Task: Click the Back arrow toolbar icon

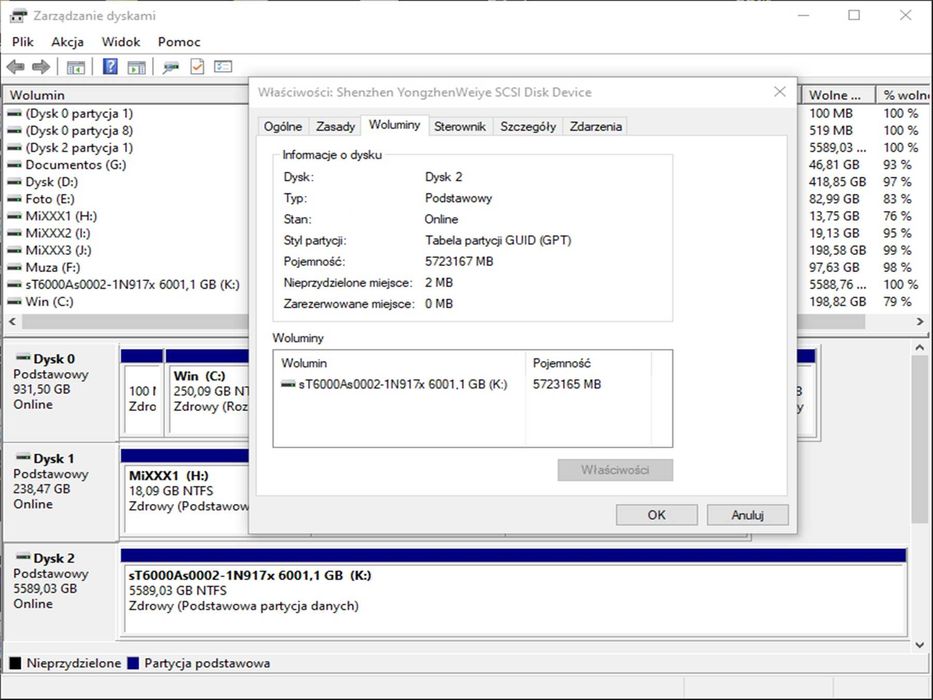Action: pos(15,67)
